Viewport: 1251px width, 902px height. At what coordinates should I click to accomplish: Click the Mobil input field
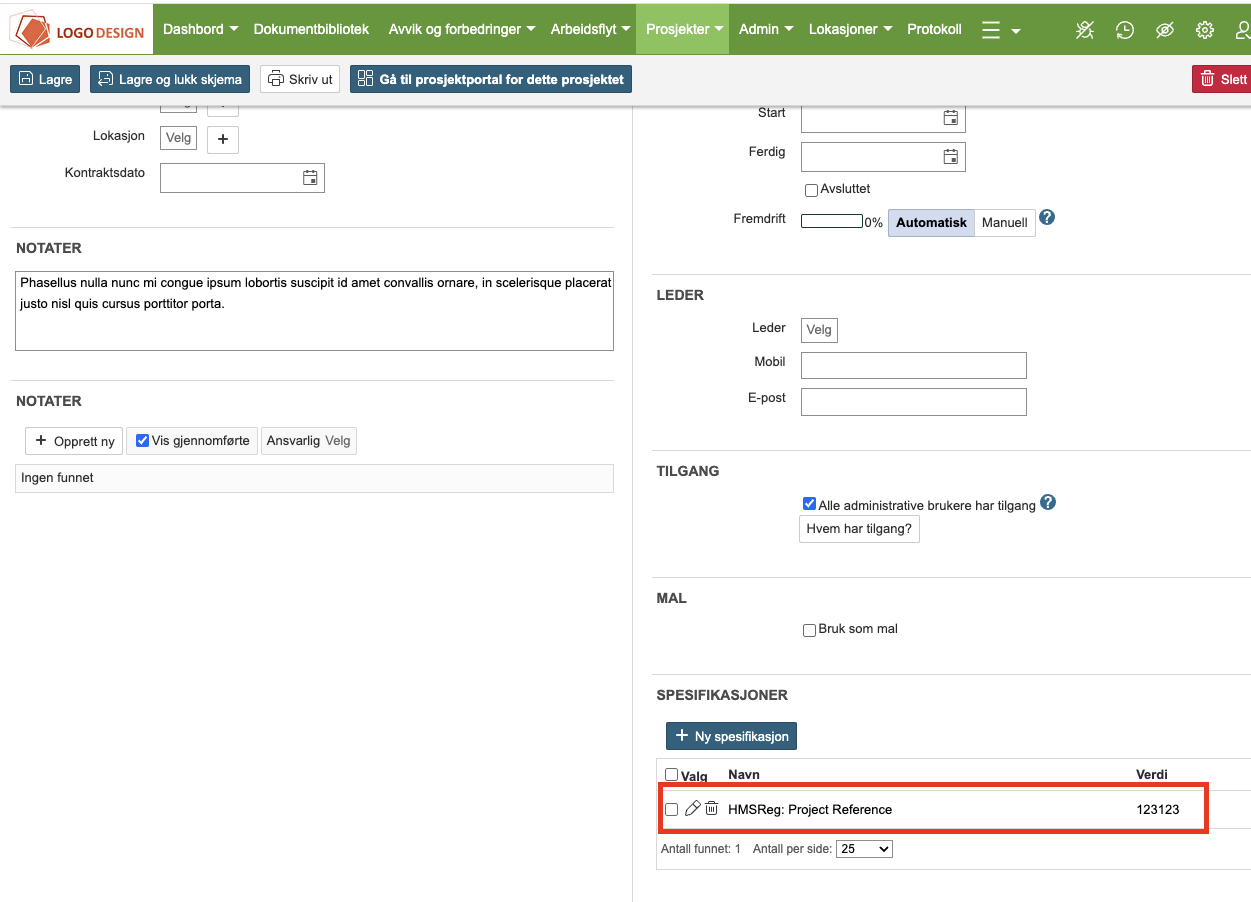point(913,365)
